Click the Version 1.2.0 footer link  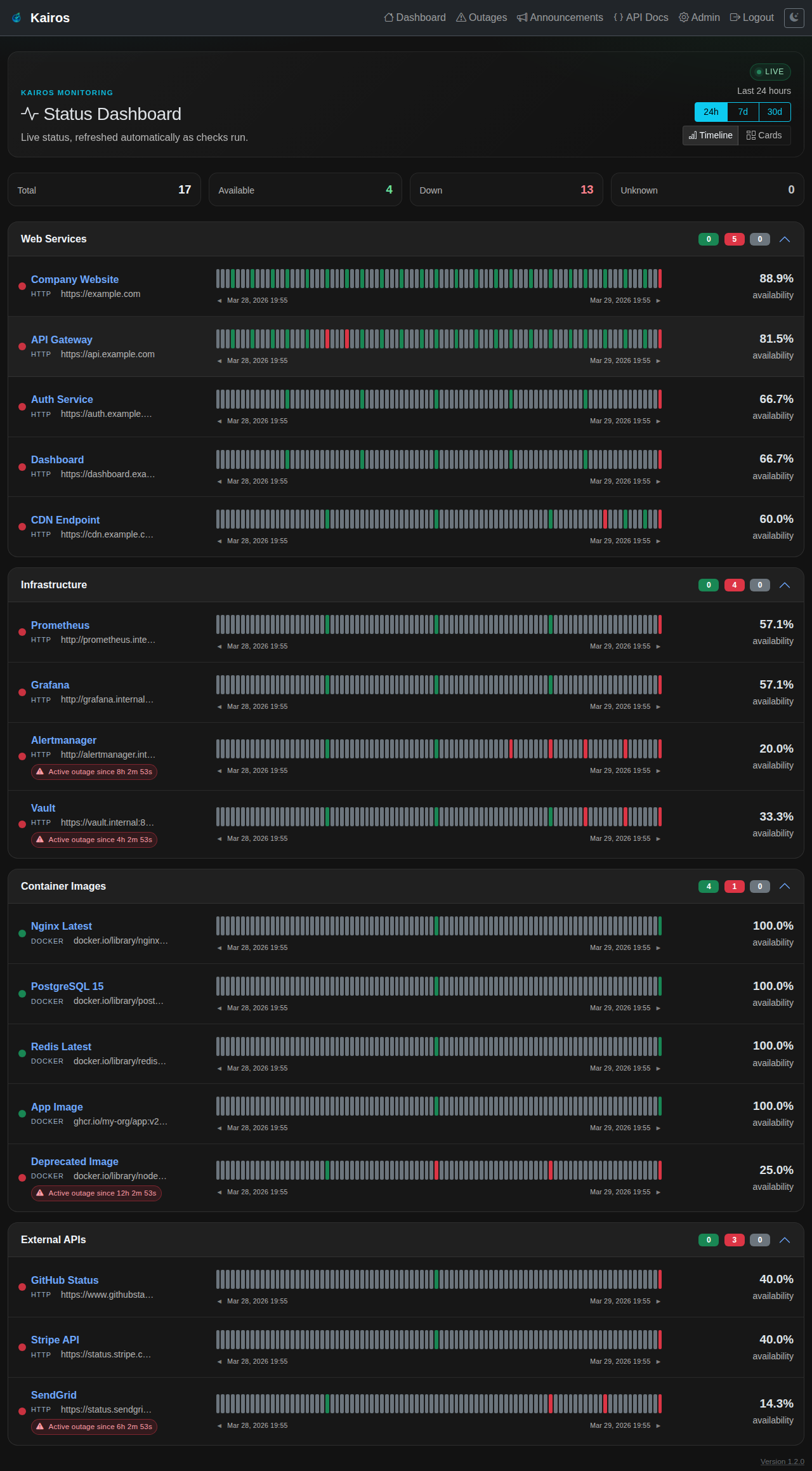point(782,1461)
